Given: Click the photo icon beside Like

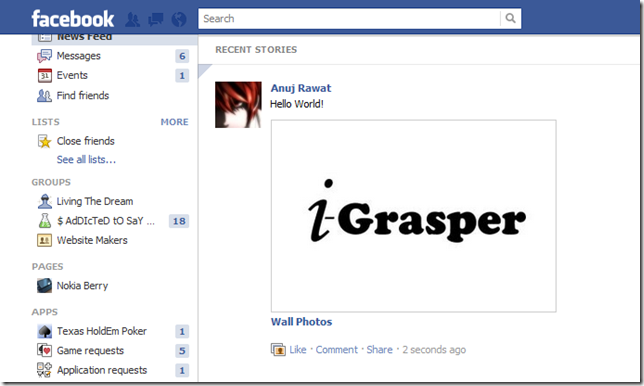Looking at the screenshot, I should (x=278, y=350).
